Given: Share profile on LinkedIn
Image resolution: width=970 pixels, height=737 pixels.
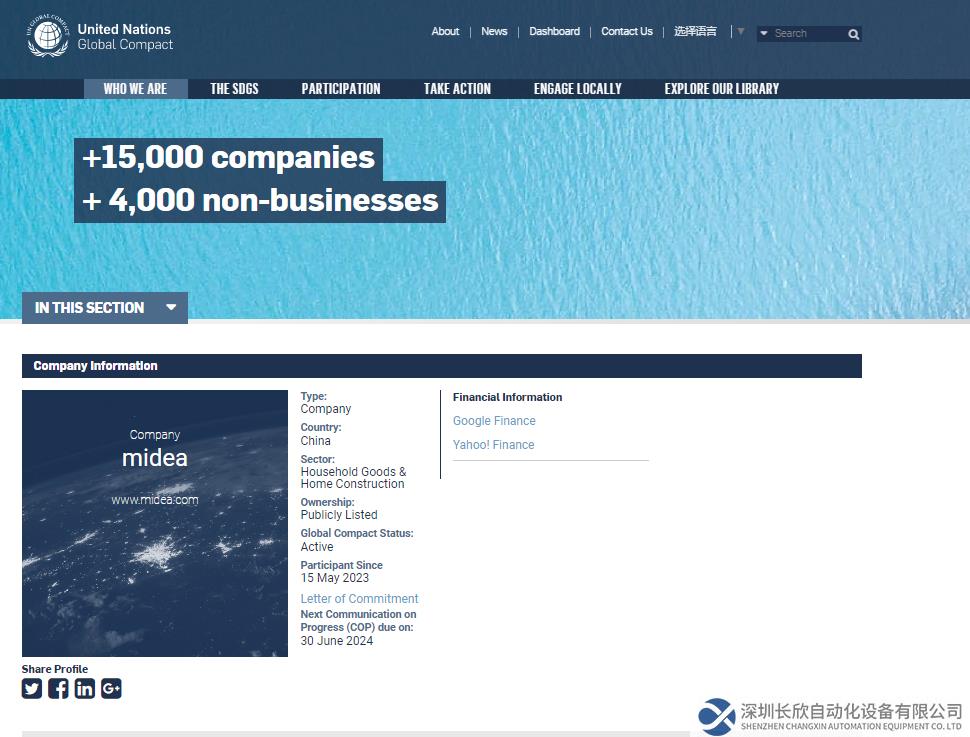Looking at the screenshot, I should [85, 688].
